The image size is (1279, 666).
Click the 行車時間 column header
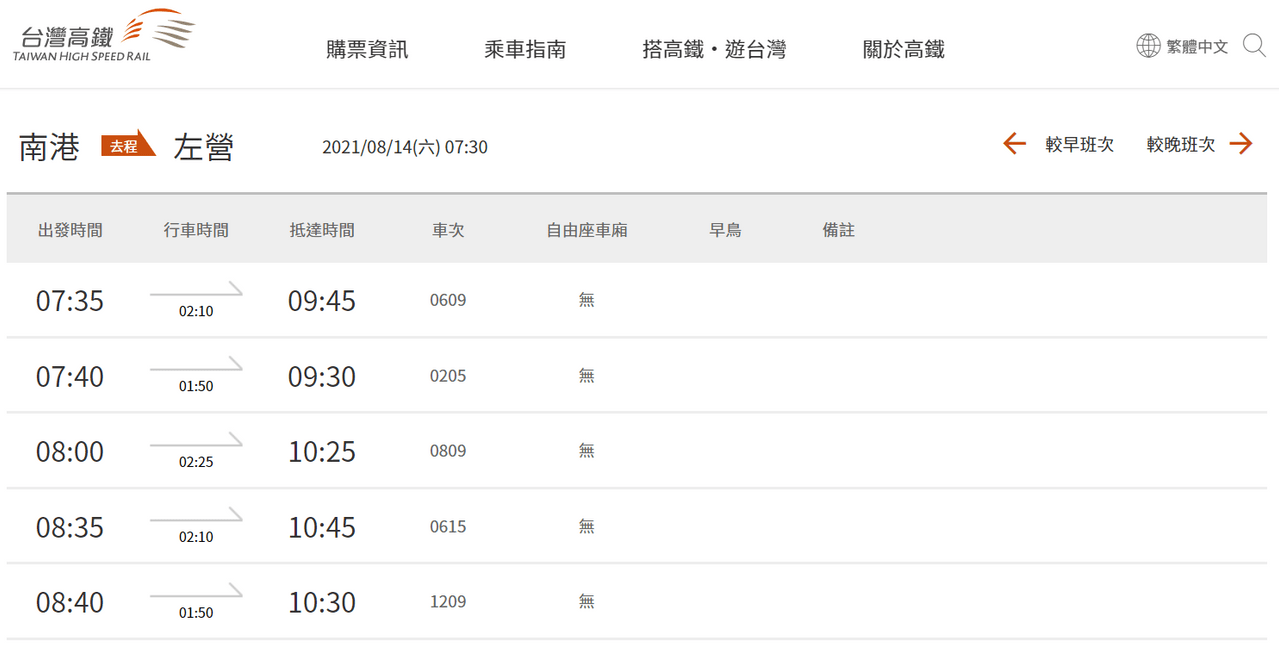click(196, 230)
